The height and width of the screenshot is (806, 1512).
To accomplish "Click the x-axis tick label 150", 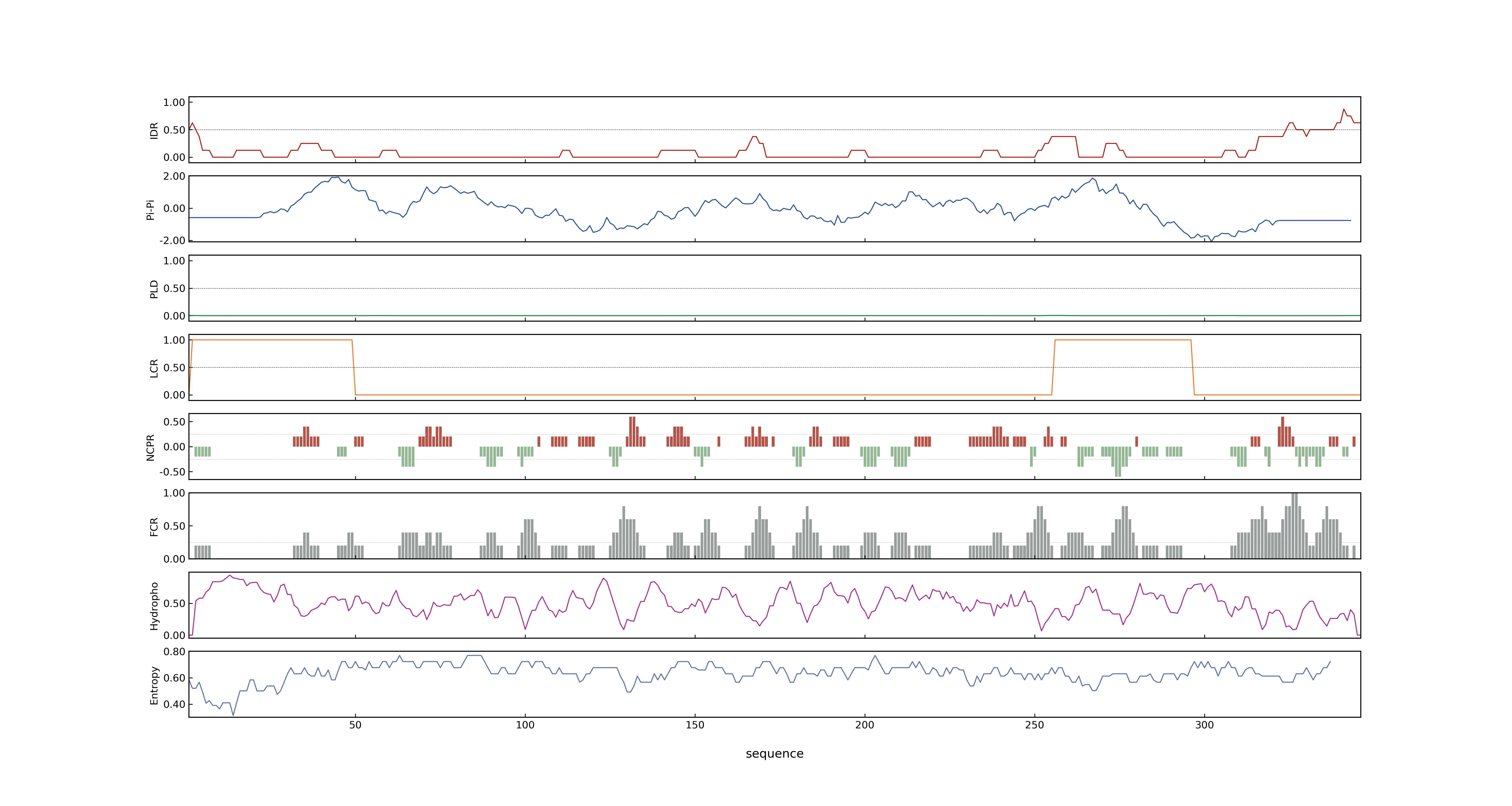I will 695,725.
